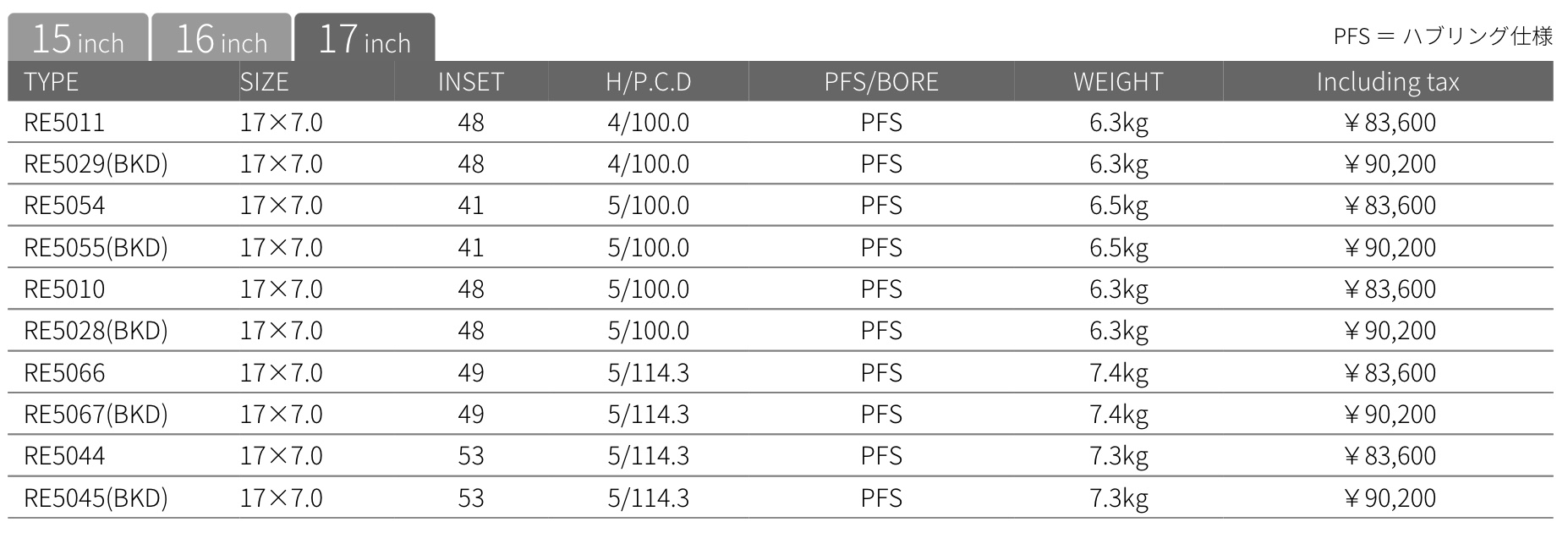Click the INSET column header
Image resolution: width=1568 pixels, height=533 pixels.
[x=471, y=82]
